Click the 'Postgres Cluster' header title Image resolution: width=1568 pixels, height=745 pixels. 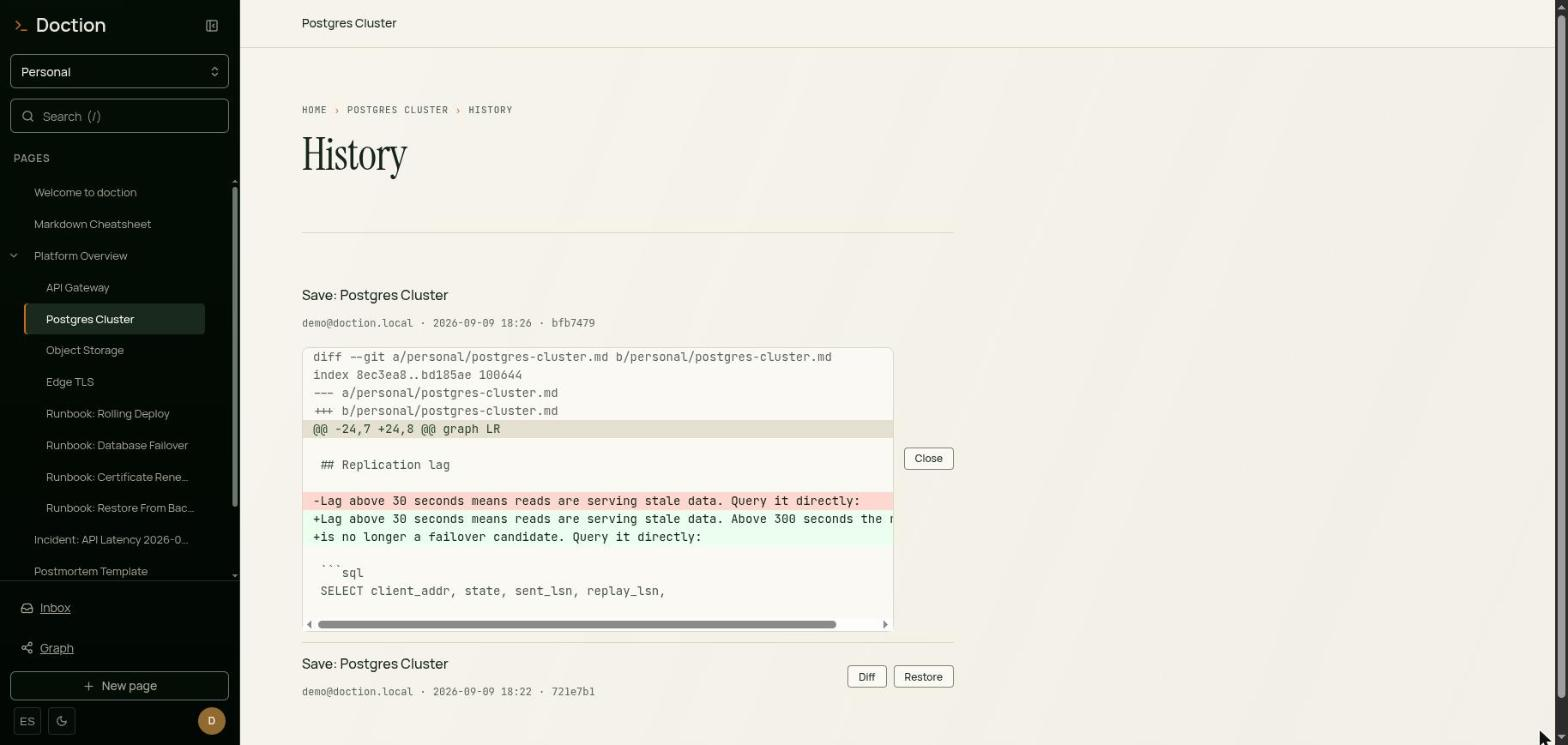349,23
